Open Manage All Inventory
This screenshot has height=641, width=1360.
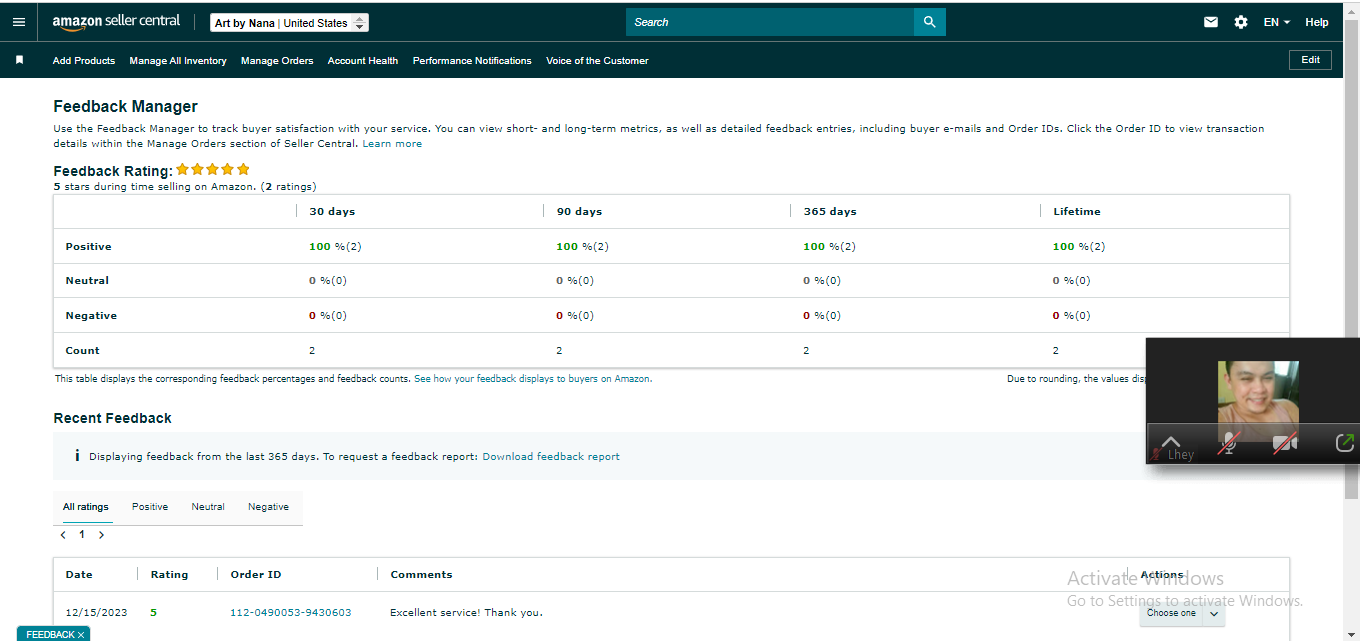178,61
